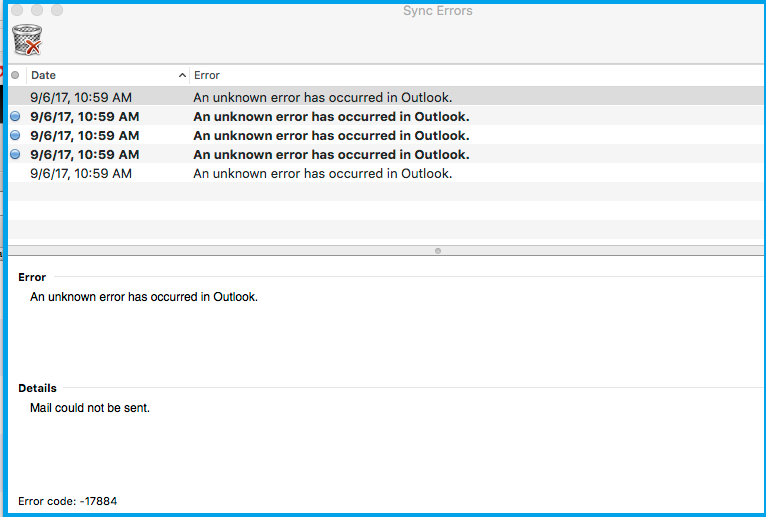766x517 pixels.
Task: Select the second bold unread error row
Action: 386,135
